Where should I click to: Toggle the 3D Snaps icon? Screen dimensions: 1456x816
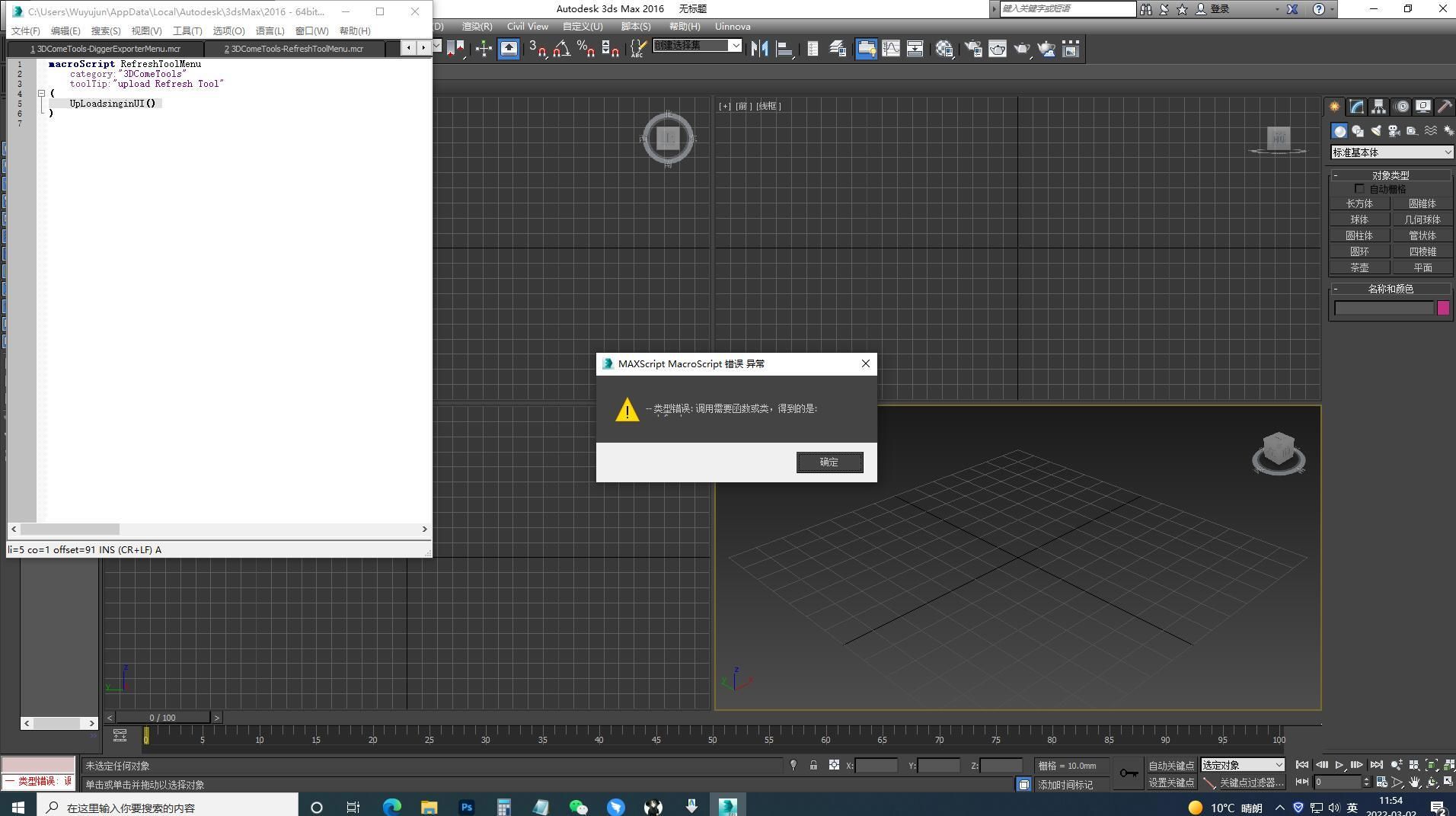(538, 49)
